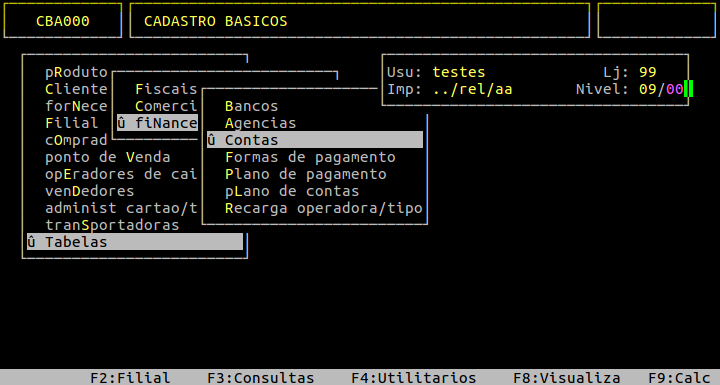Open tranSportadoras menu entry
This screenshot has height=385, width=720.
(112, 225)
